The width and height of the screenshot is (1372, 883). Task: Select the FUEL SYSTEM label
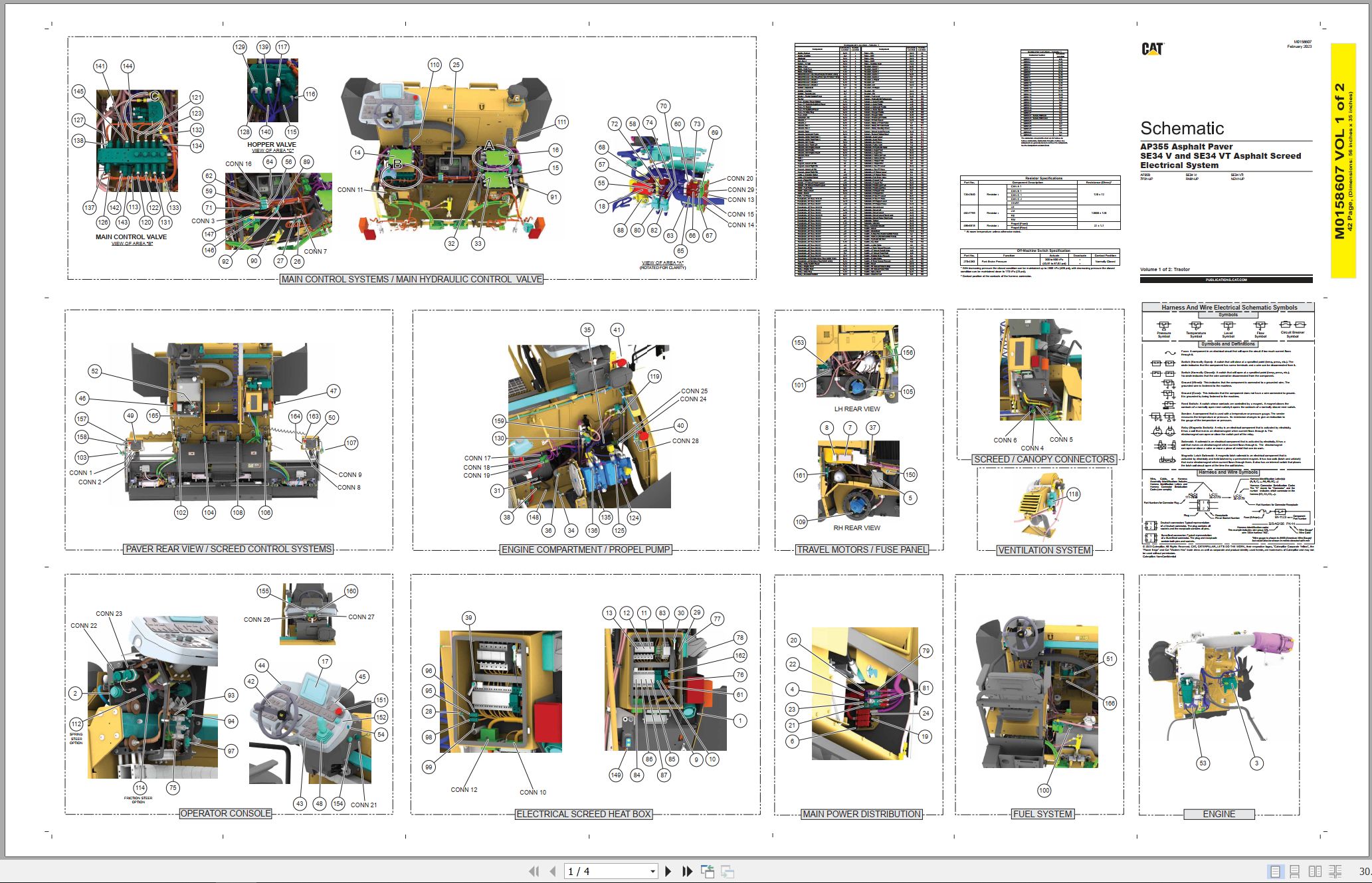click(1042, 814)
